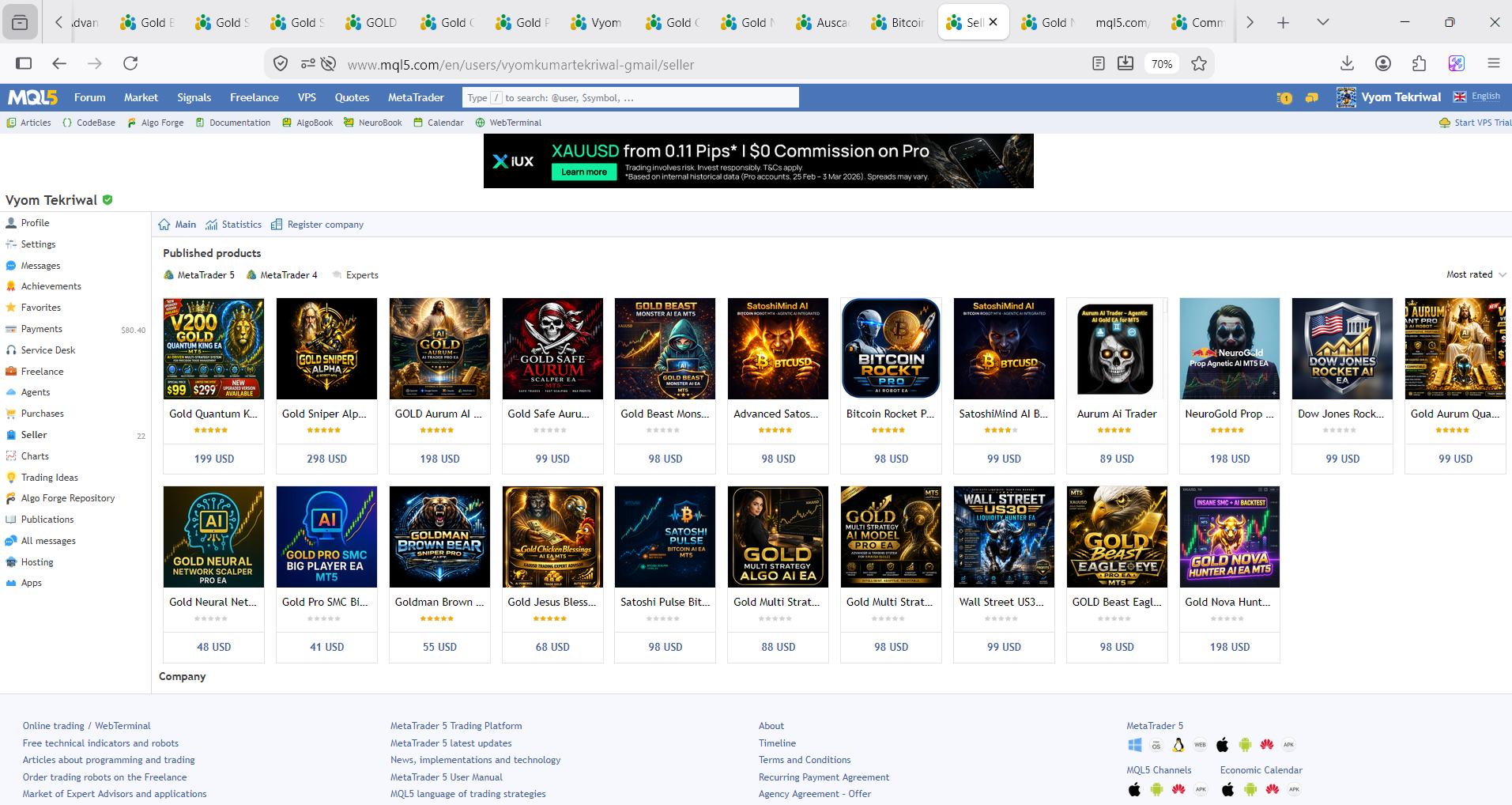Open the extensions puzzle icon

[x=1420, y=63]
